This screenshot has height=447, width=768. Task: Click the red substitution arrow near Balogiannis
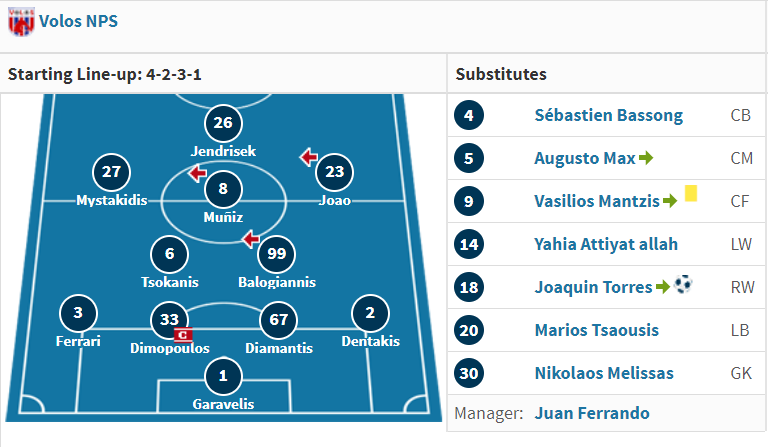click(251, 239)
